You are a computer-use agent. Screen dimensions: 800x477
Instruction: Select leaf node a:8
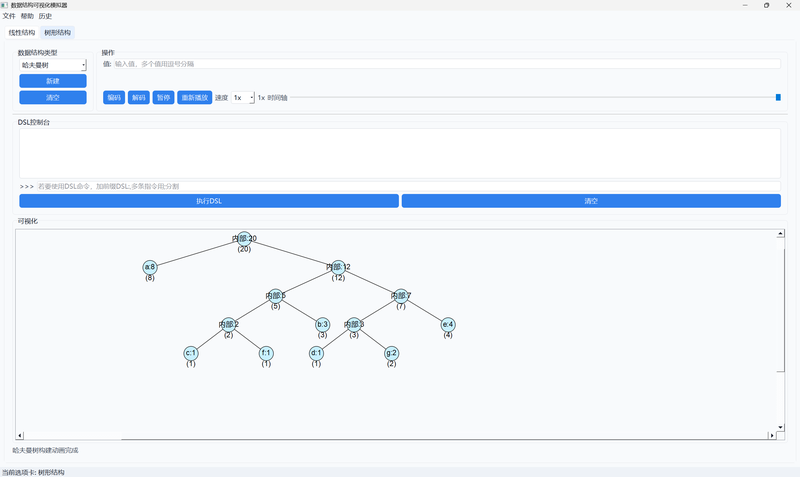pyautogui.click(x=149, y=267)
